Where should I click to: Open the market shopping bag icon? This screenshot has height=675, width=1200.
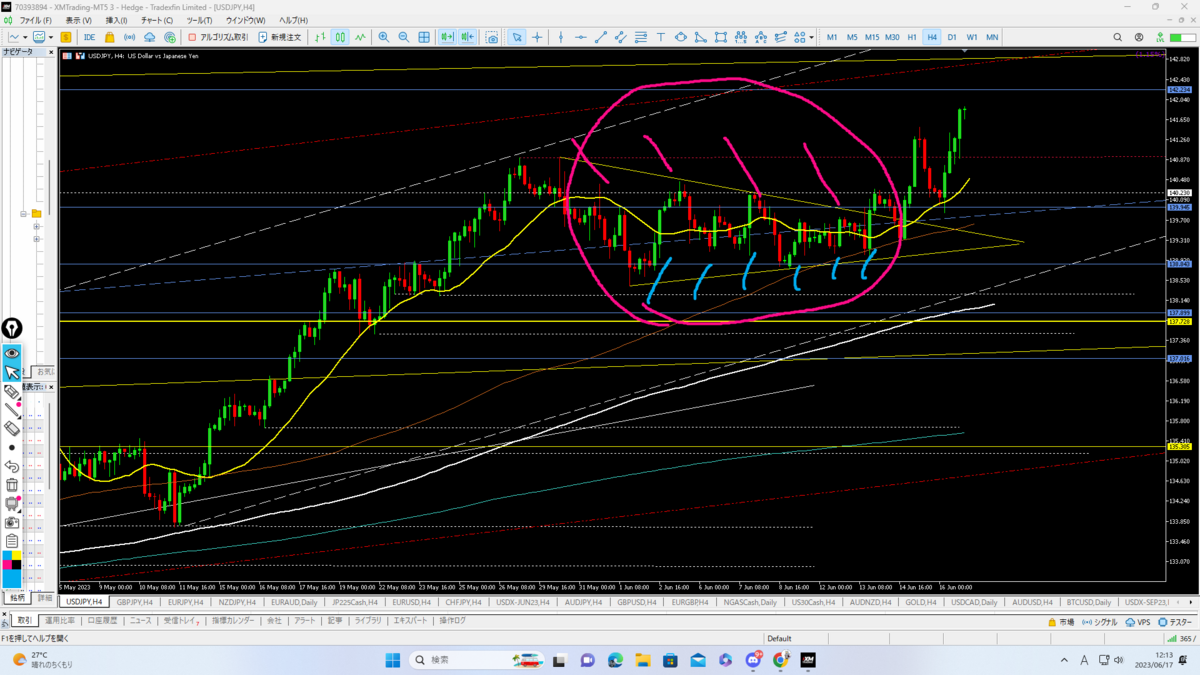110,37
